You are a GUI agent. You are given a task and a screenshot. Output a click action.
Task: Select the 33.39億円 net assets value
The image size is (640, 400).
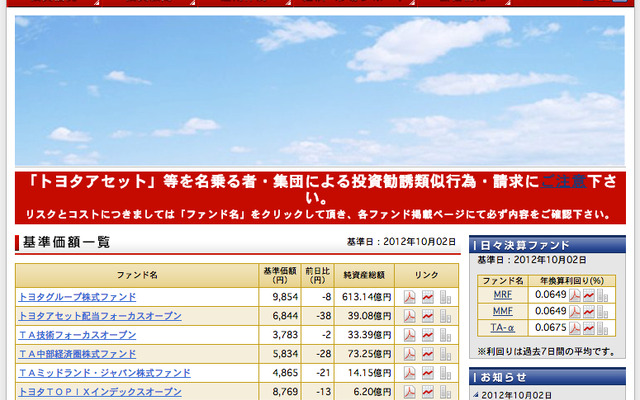coord(369,335)
